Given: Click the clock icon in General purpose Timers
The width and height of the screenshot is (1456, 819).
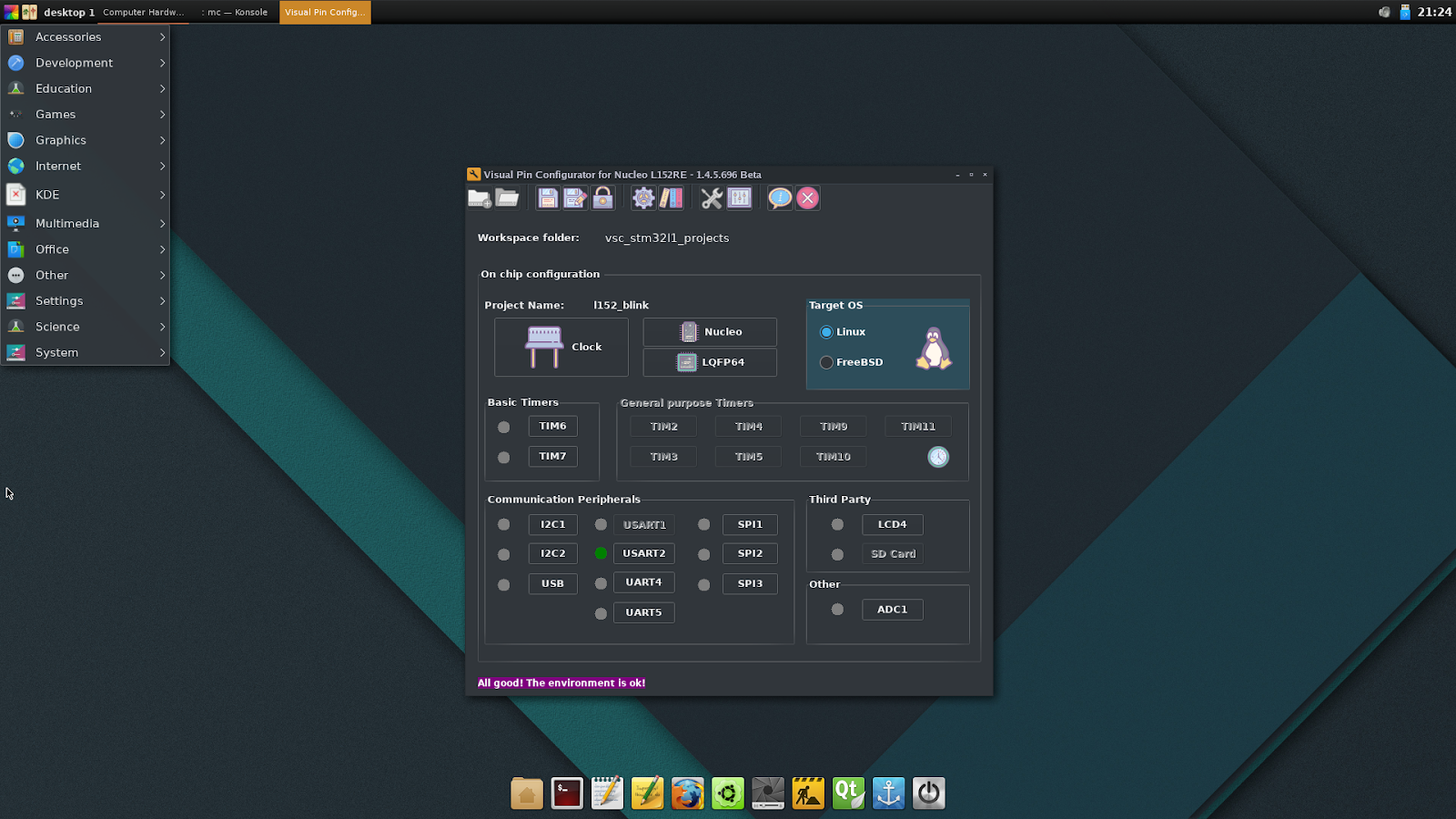Looking at the screenshot, I should 938,457.
